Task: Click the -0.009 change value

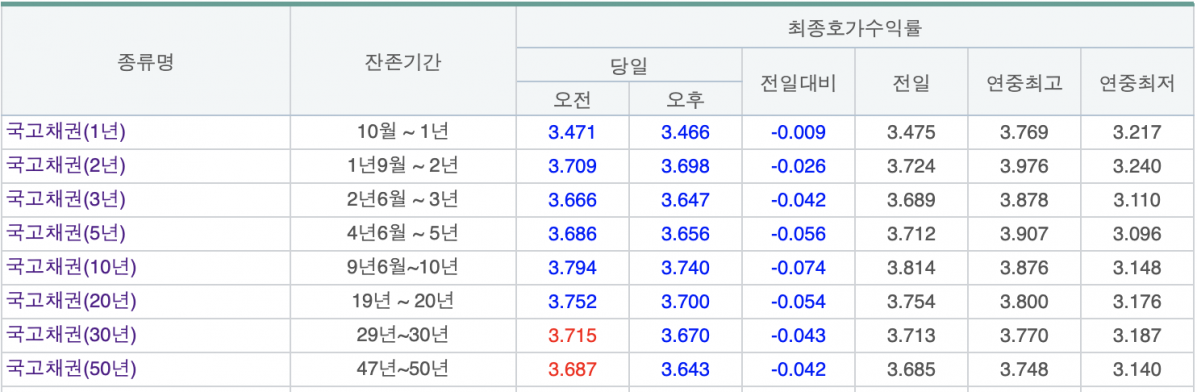Action: click(799, 132)
